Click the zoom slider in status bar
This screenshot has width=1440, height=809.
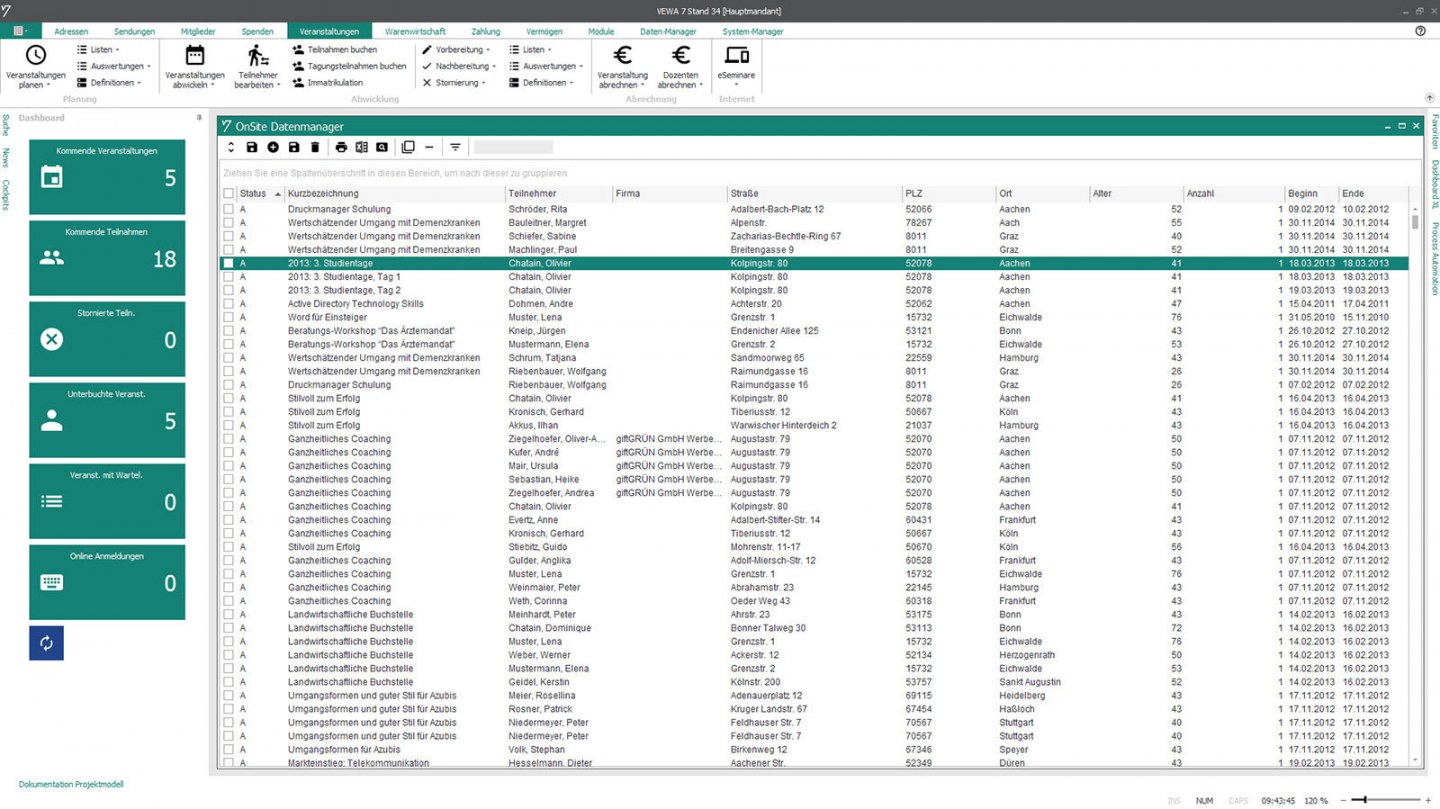(1385, 800)
